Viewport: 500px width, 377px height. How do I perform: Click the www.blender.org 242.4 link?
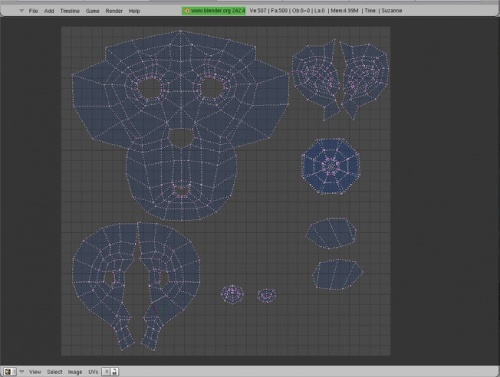214,11
